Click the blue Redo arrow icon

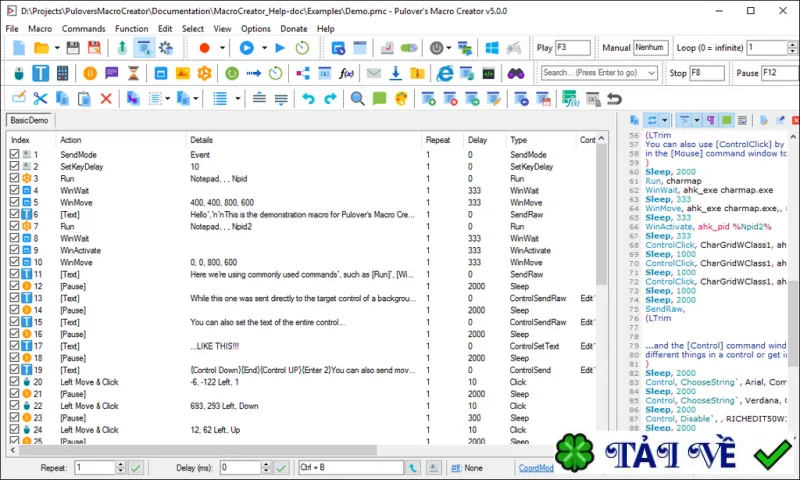click(x=330, y=98)
